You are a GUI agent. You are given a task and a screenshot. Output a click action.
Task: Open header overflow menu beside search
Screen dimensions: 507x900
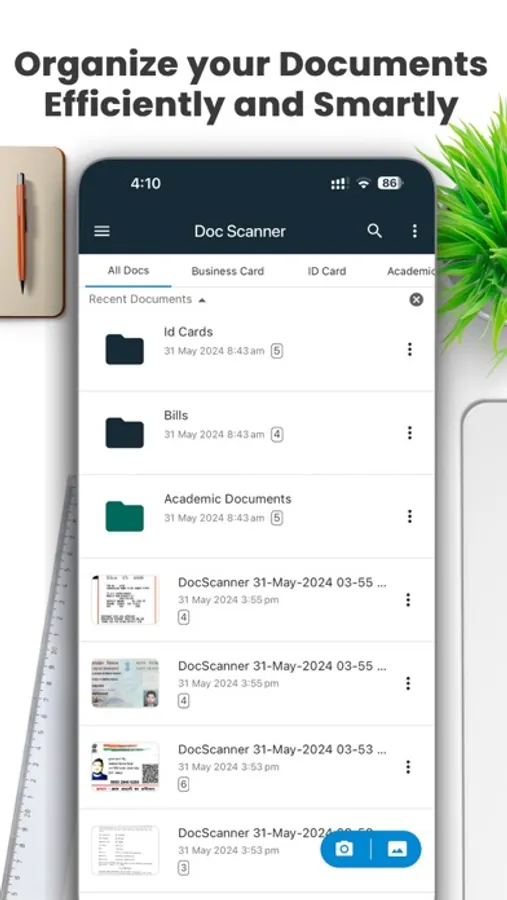tap(415, 231)
